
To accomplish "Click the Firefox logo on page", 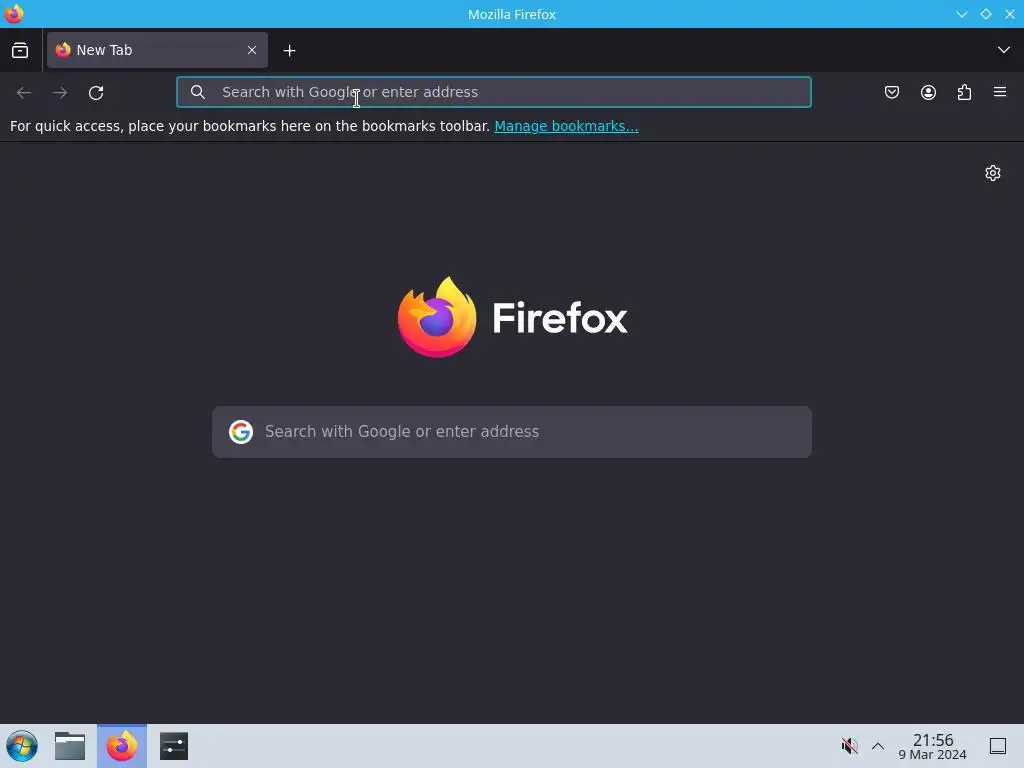I will click(512, 317).
